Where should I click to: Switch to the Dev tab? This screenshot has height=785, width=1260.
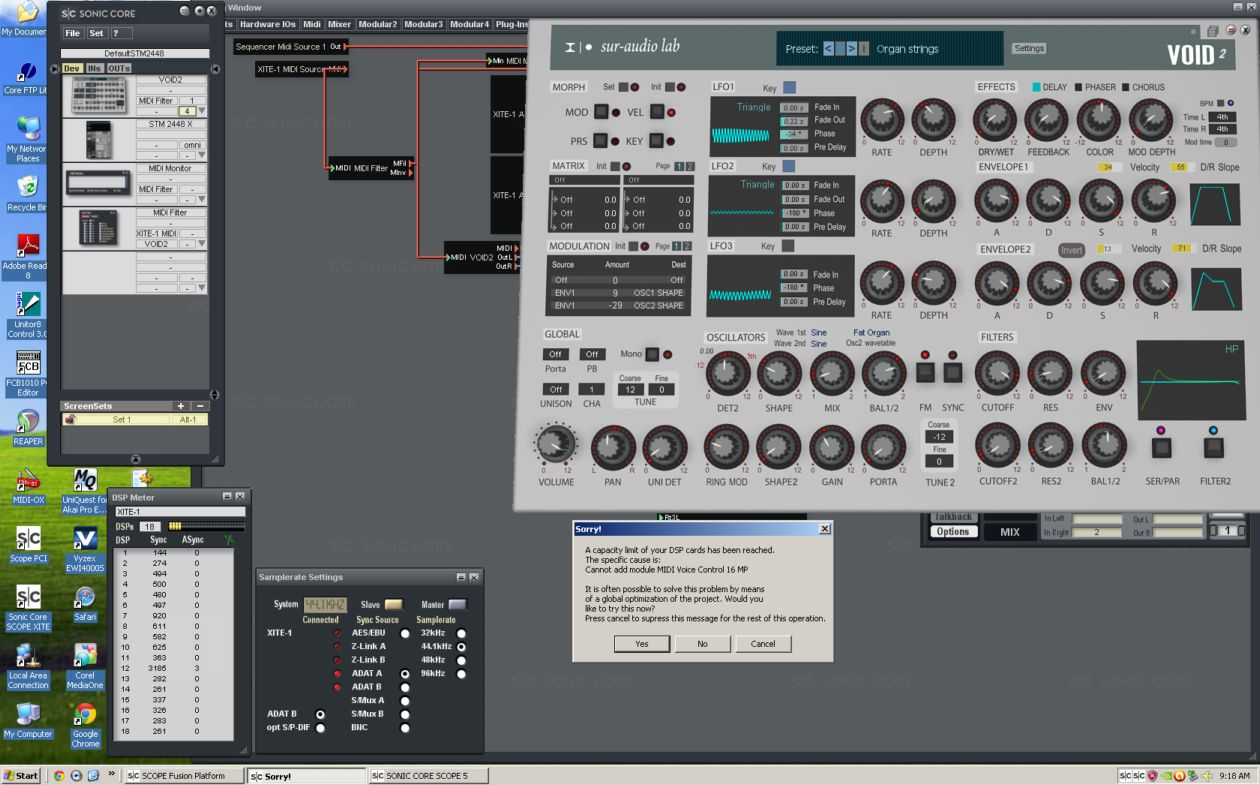pyautogui.click(x=71, y=68)
